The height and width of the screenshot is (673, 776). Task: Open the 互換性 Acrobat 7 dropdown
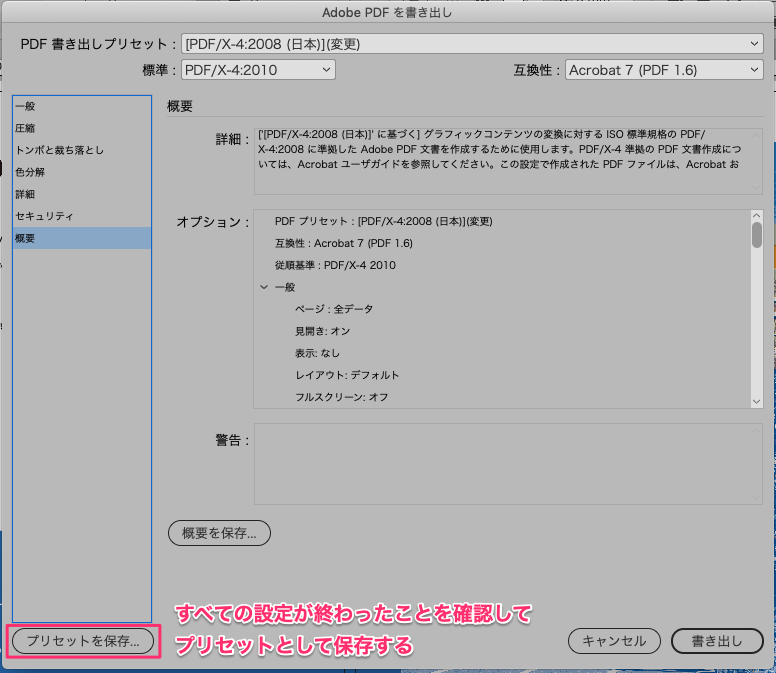[664, 70]
